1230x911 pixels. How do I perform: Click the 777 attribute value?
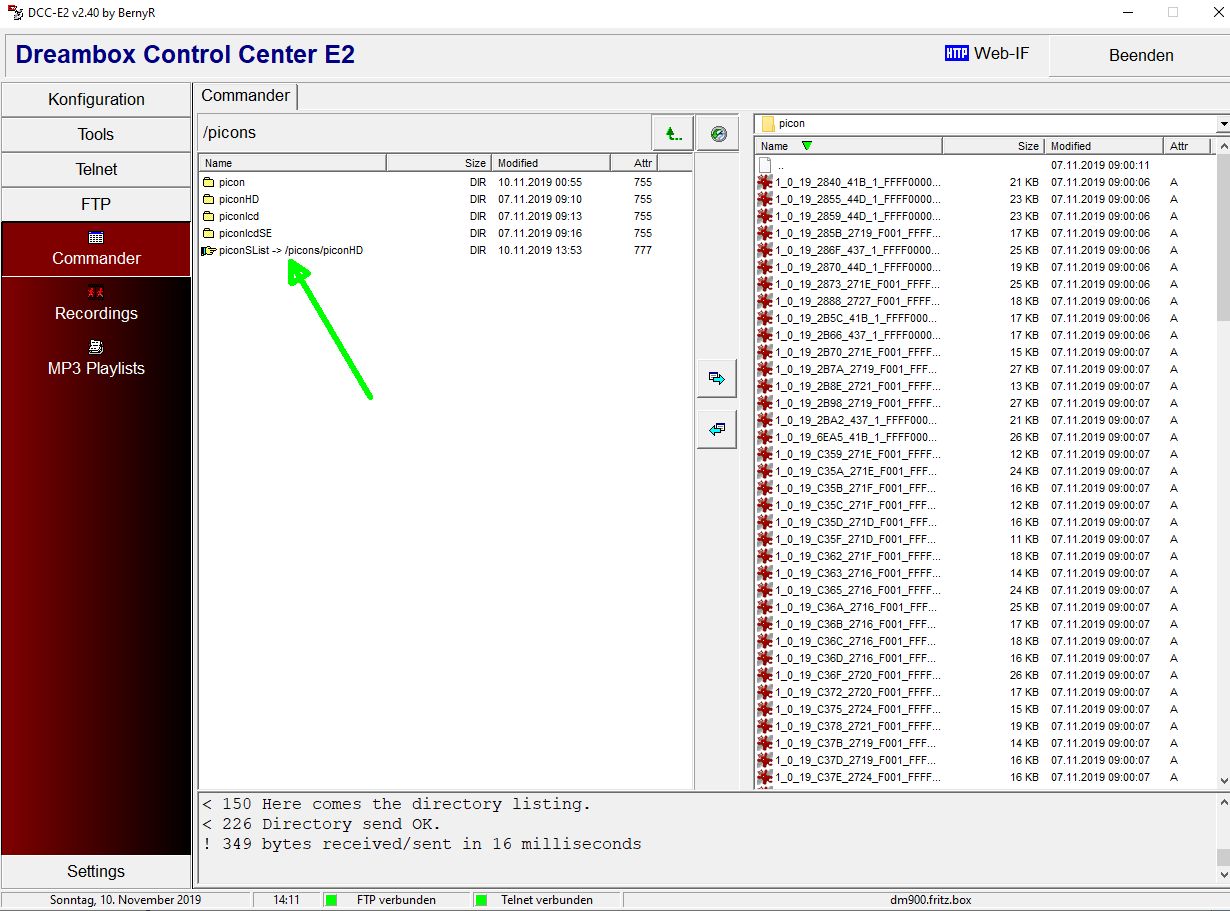[x=643, y=250]
